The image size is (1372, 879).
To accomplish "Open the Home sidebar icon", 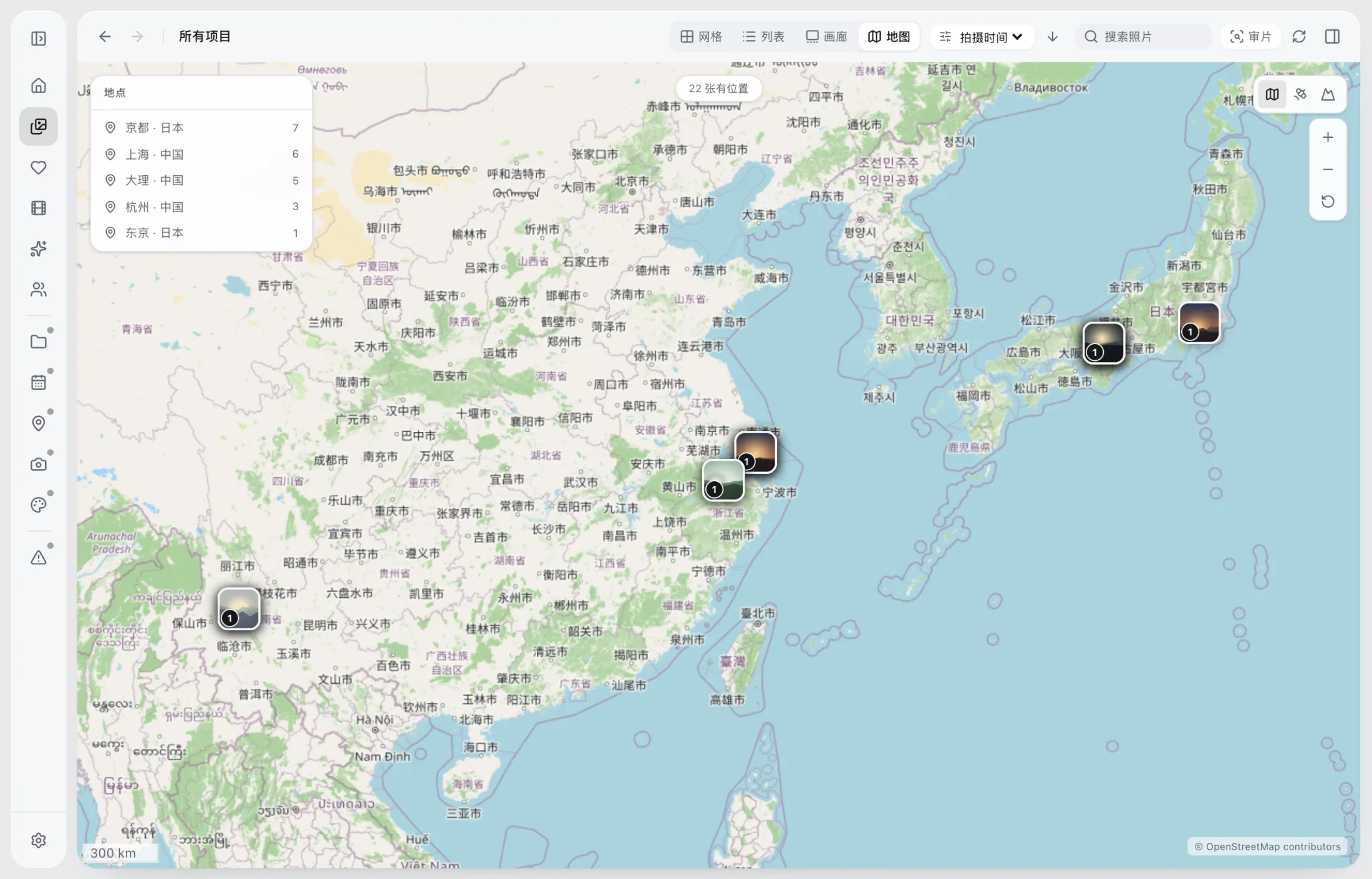I will (x=39, y=85).
